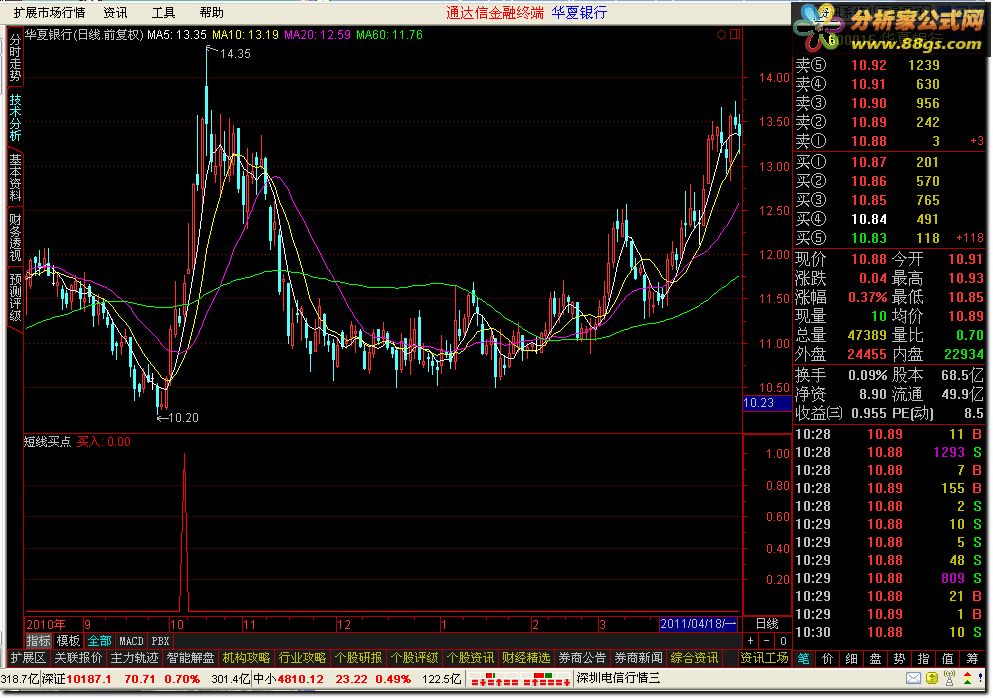The width and height of the screenshot is (993, 698).
Task: Open 个股研报 info tab
Action: click(358, 658)
